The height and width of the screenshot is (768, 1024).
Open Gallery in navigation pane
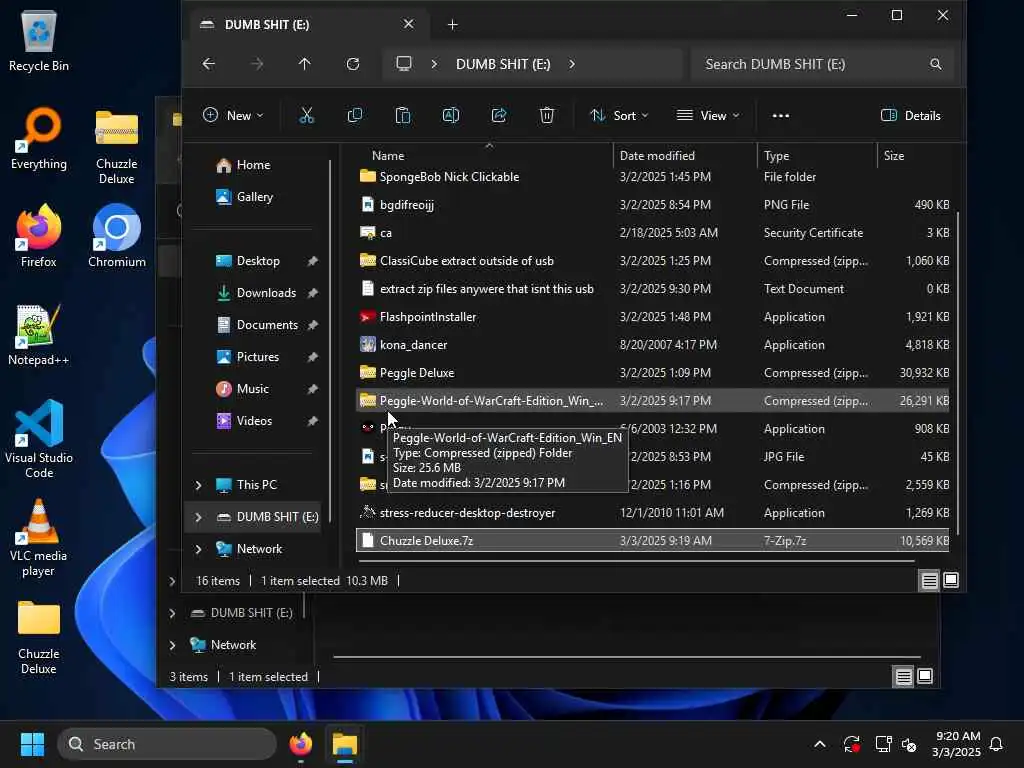pyautogui.click(x=252, y=197)
